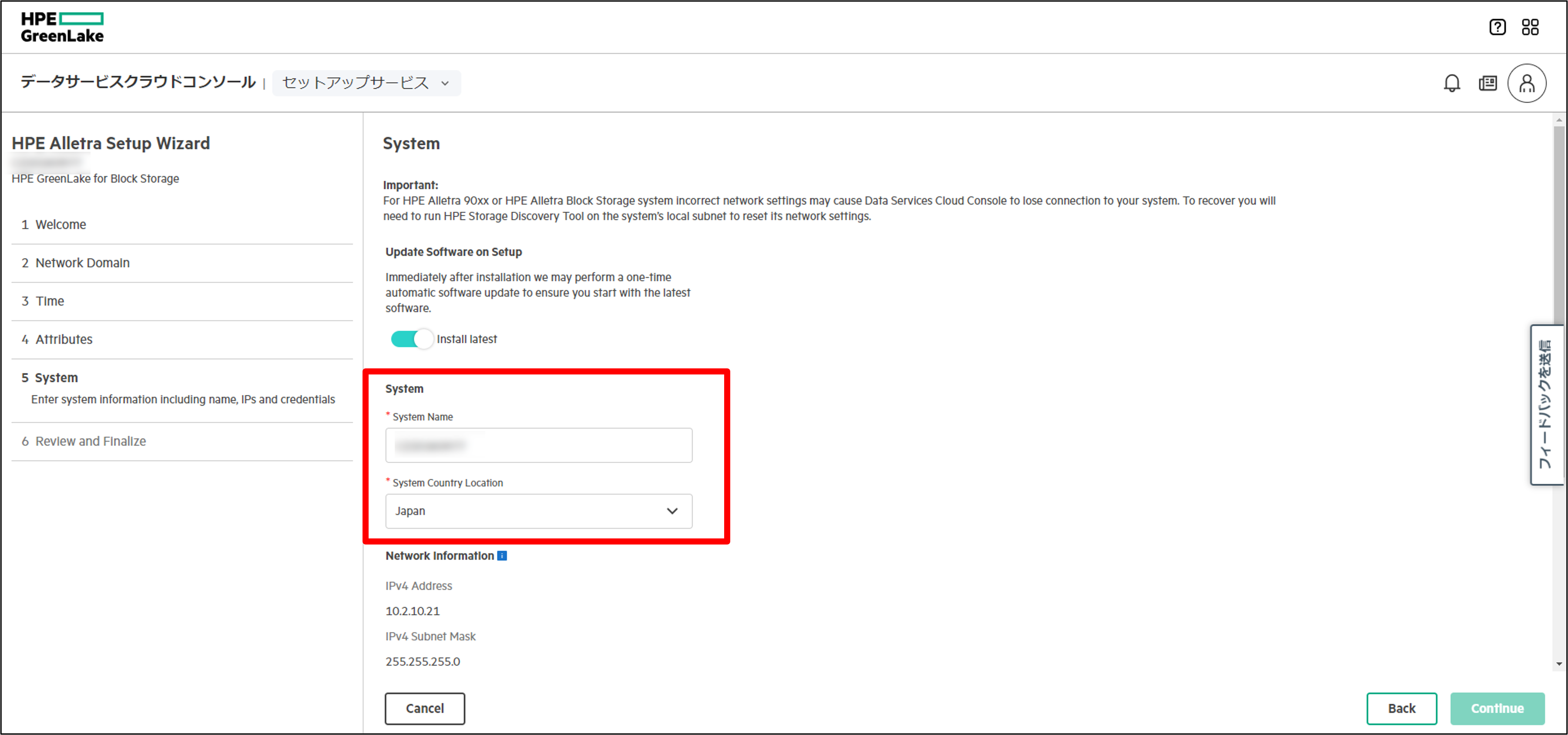
Task: Click the データサービスクラウドコンソール title
Action: click(x=138, y=82)
